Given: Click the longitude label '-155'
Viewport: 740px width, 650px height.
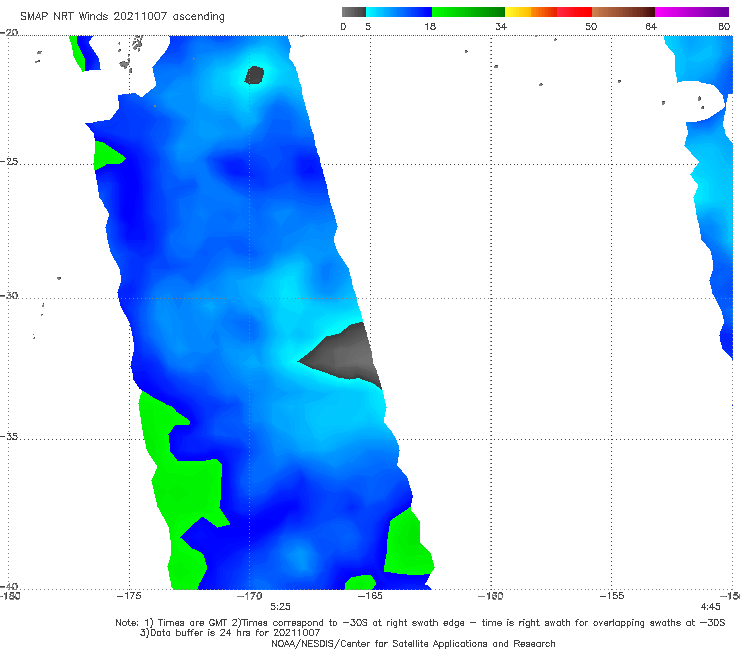Looking at the screenshot, I should (x=612, y=596).
